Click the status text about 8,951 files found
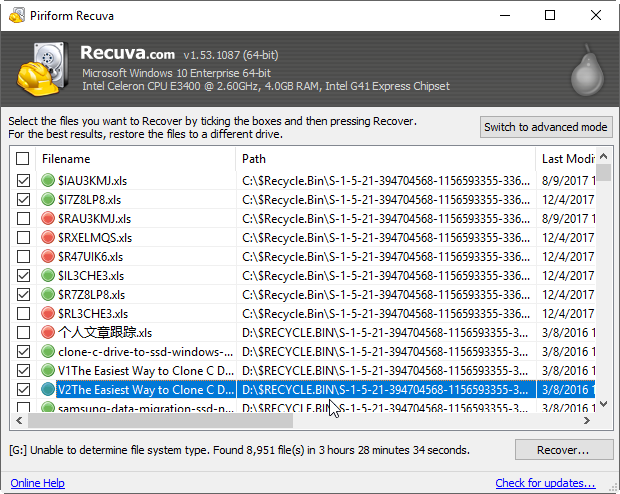This screenshot has height=494, width=620. [x=239, y=450]
